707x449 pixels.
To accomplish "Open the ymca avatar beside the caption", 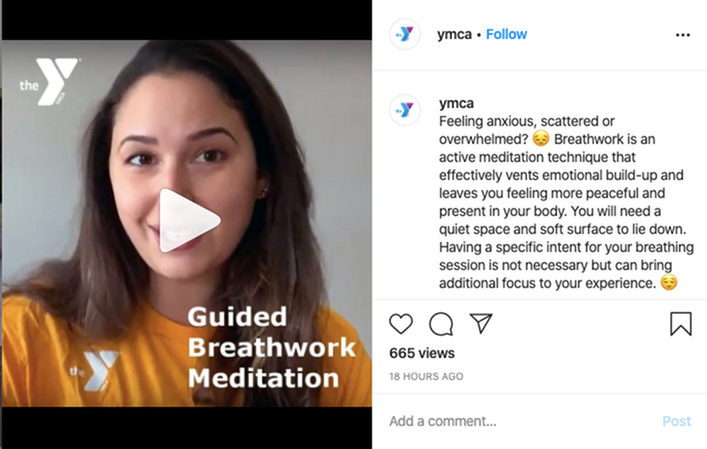I will click(405, 110).
